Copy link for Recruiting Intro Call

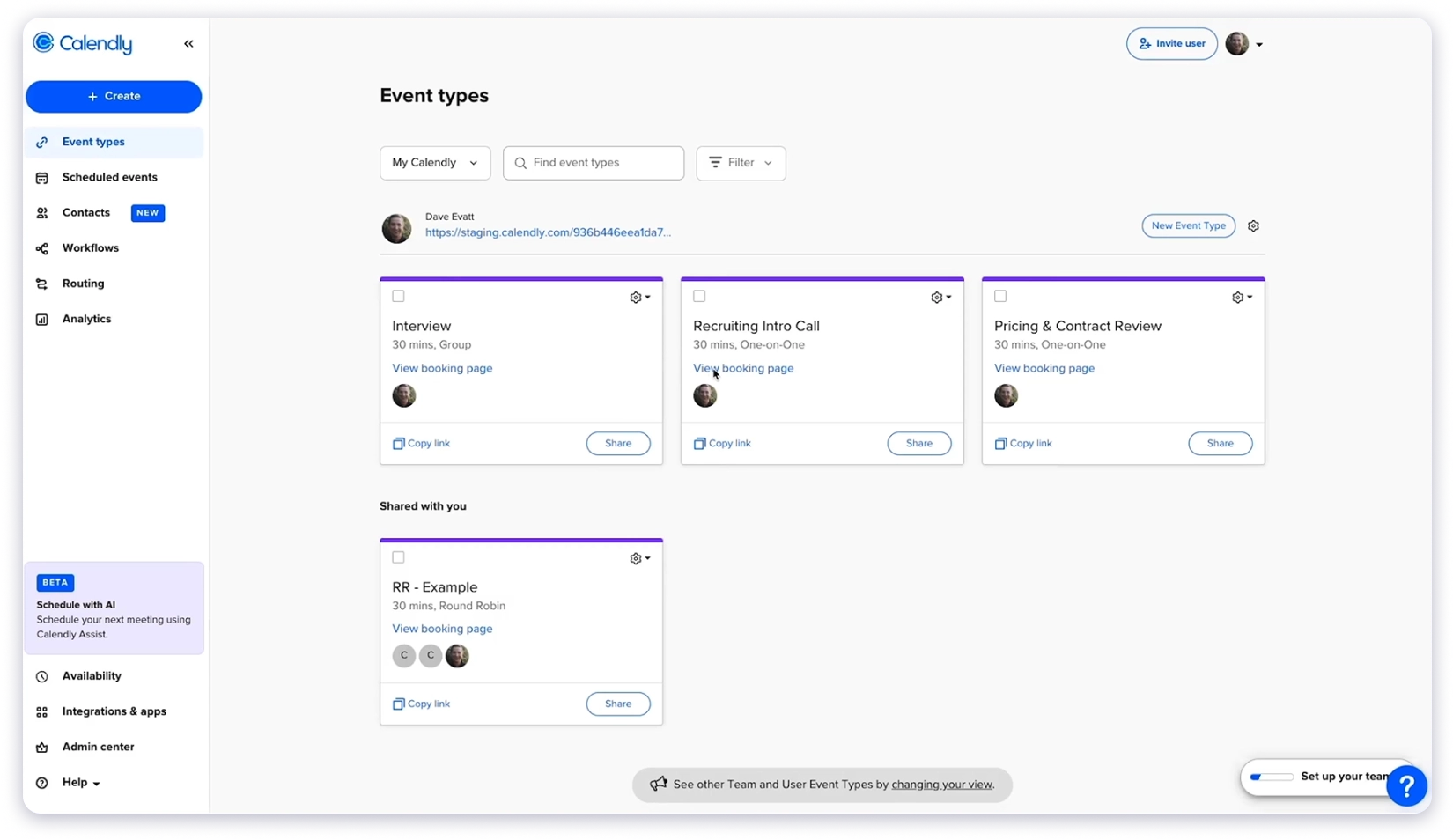pos(722,444)
